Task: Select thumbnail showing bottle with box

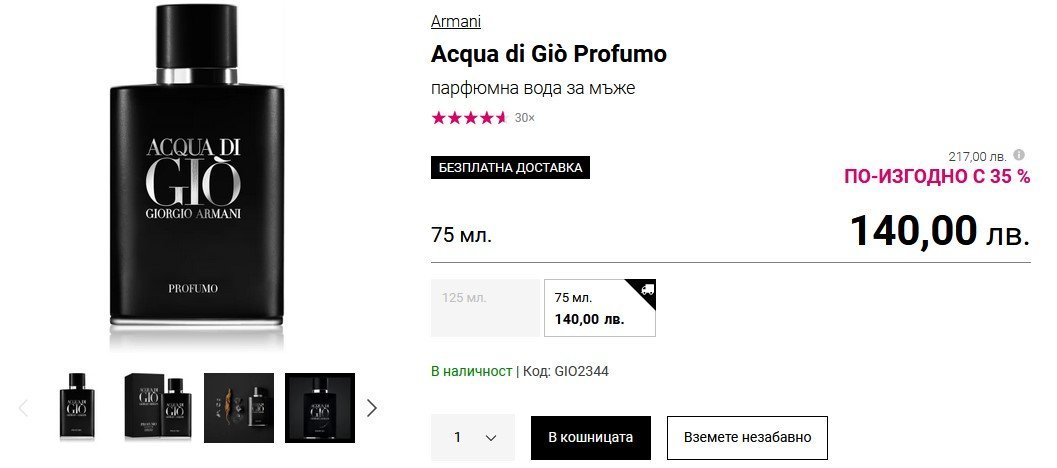Action: tap(158, 407)
